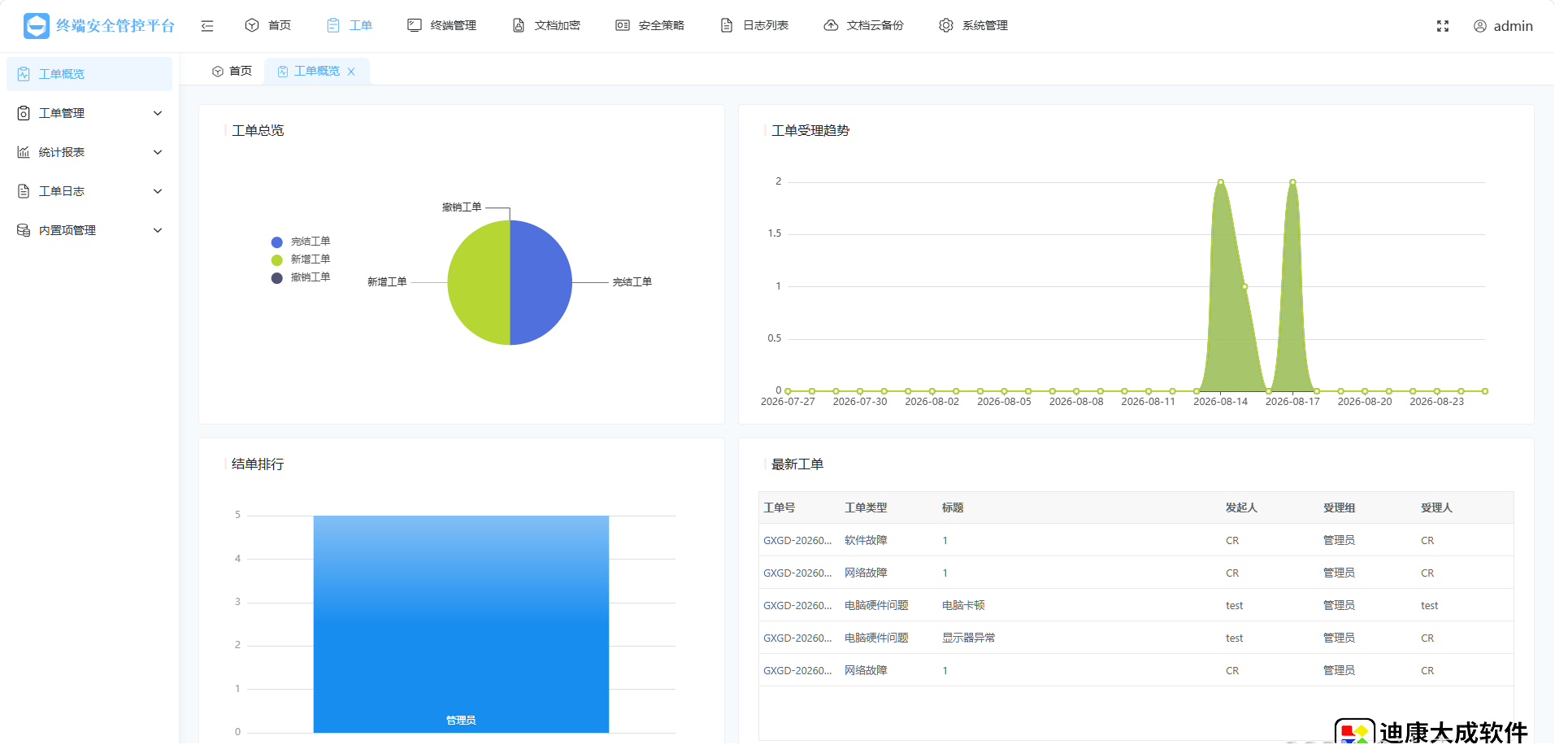Click the admin user avatar icon
The image size is (1568, 745).
(x=1480, y=26)
